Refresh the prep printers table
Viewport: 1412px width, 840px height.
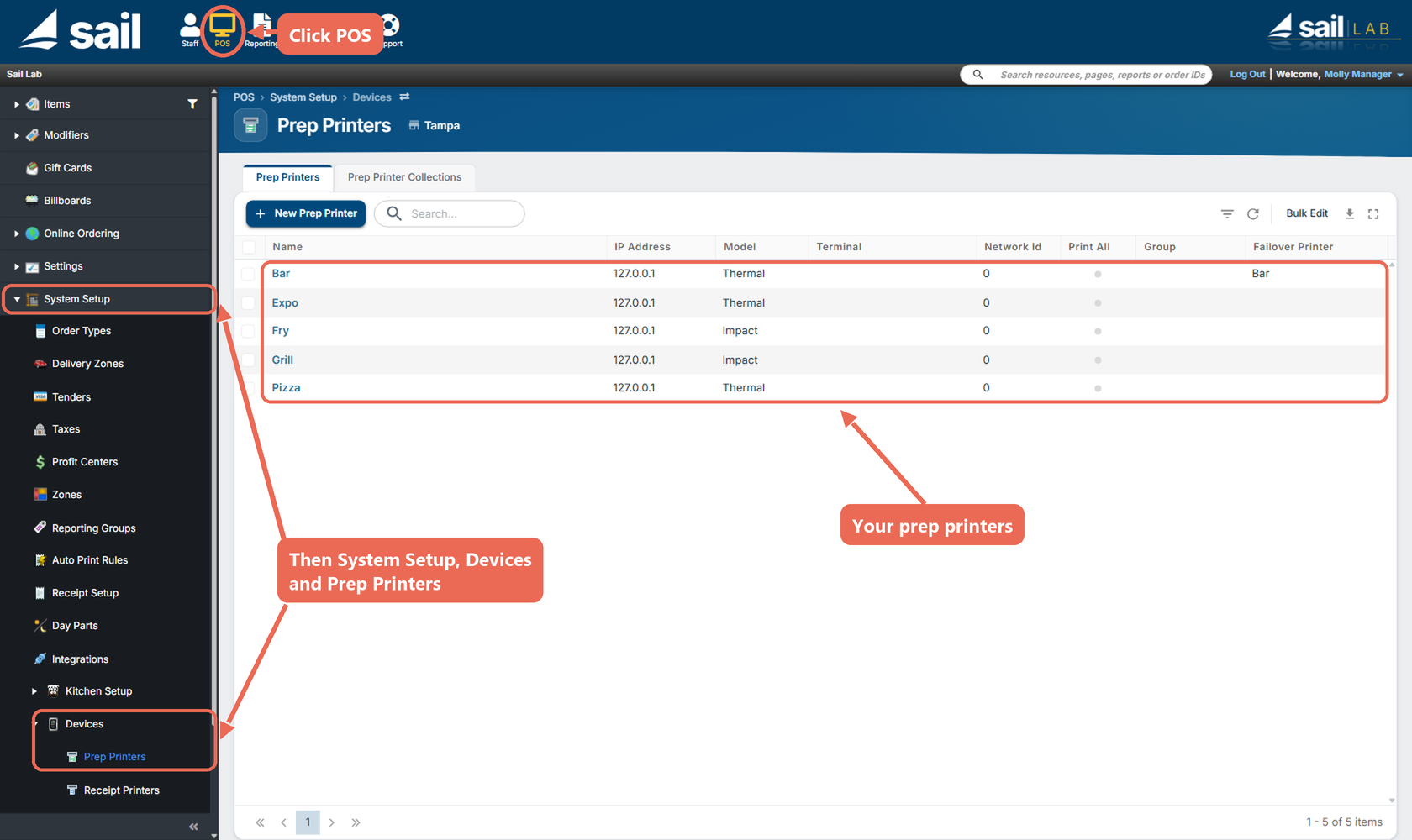tap(1252, 214)
